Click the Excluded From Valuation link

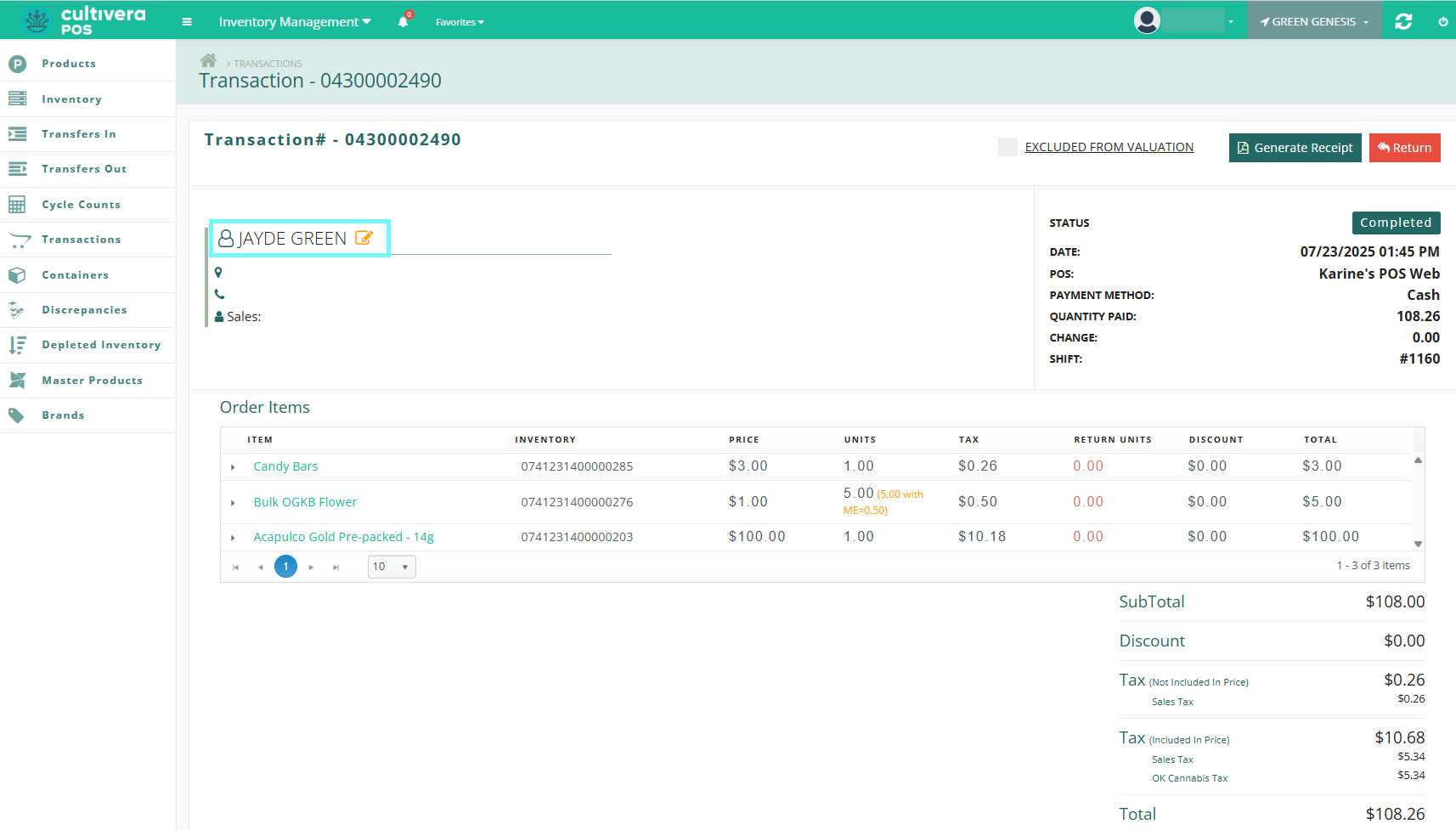click(x=1109, y=147)
